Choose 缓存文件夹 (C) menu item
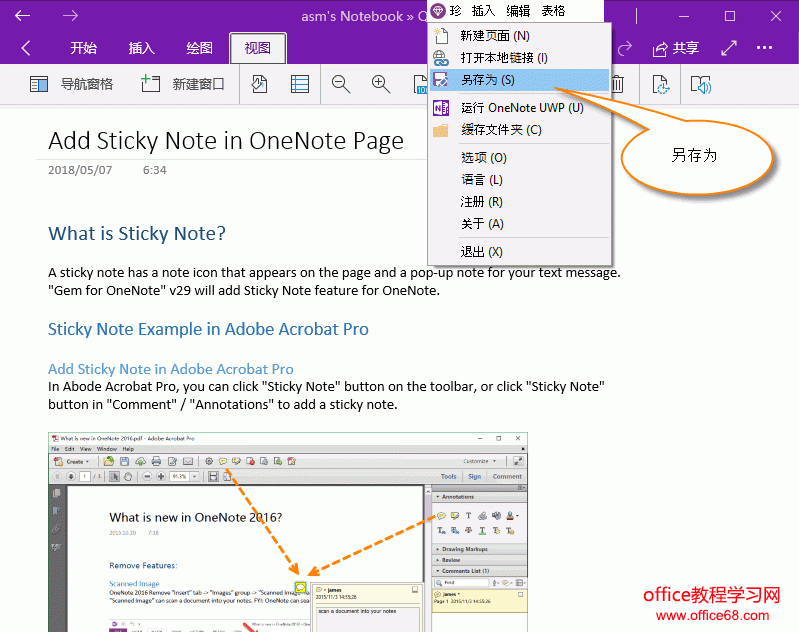The height and width of the screenshot is (632, 799). tap(519, 129)
